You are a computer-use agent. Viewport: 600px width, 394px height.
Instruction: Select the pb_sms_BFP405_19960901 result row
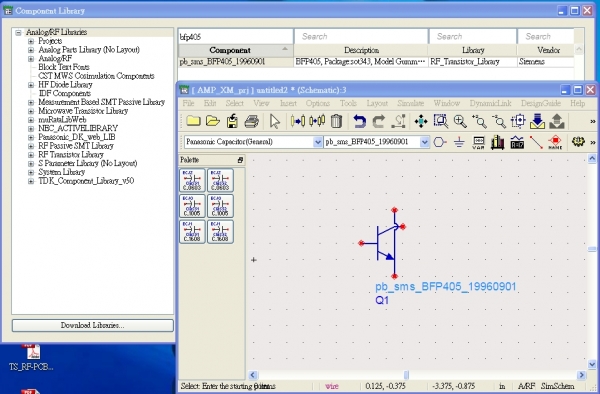point(376,62)
